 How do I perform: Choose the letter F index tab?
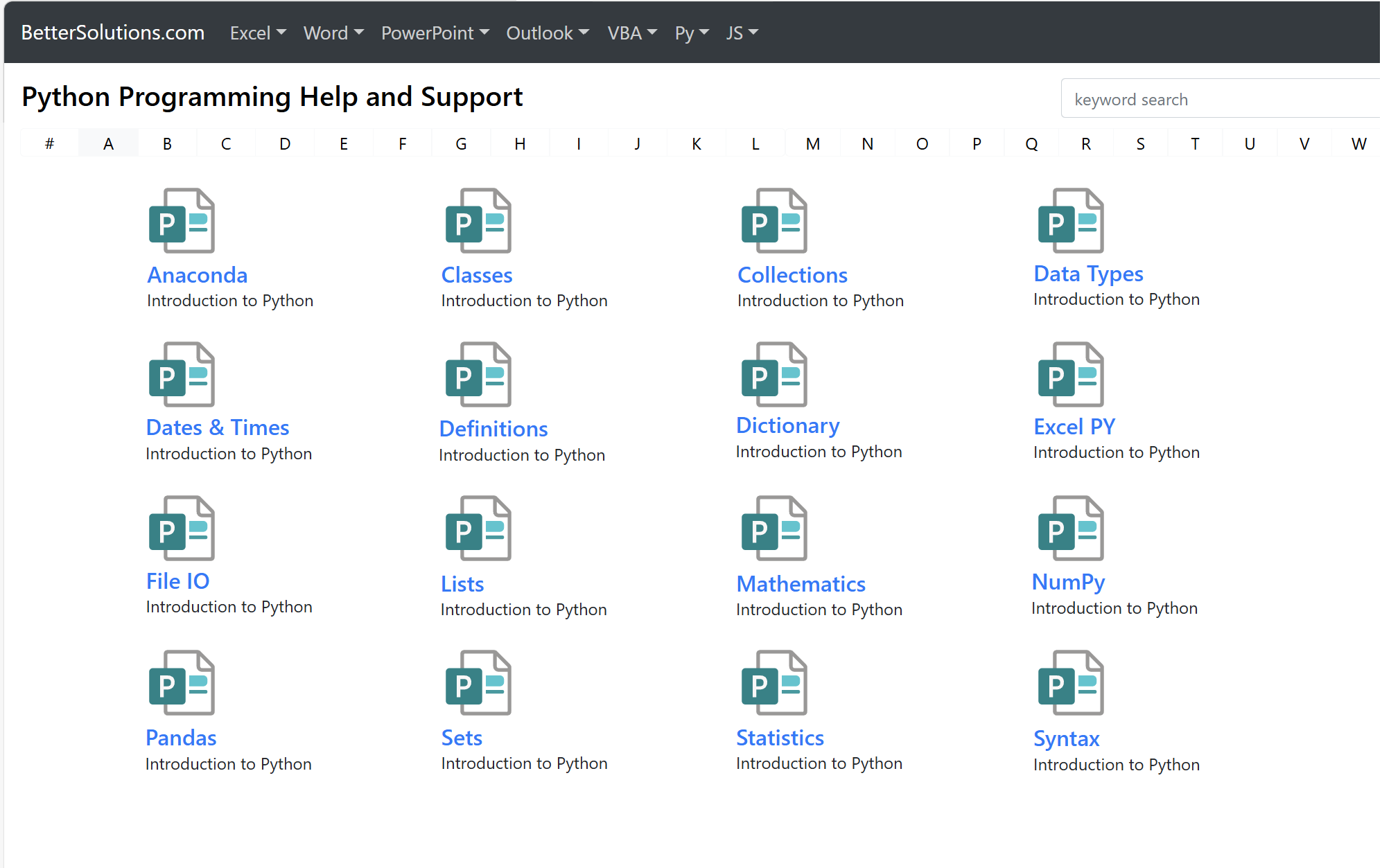(x=402, y=143)
